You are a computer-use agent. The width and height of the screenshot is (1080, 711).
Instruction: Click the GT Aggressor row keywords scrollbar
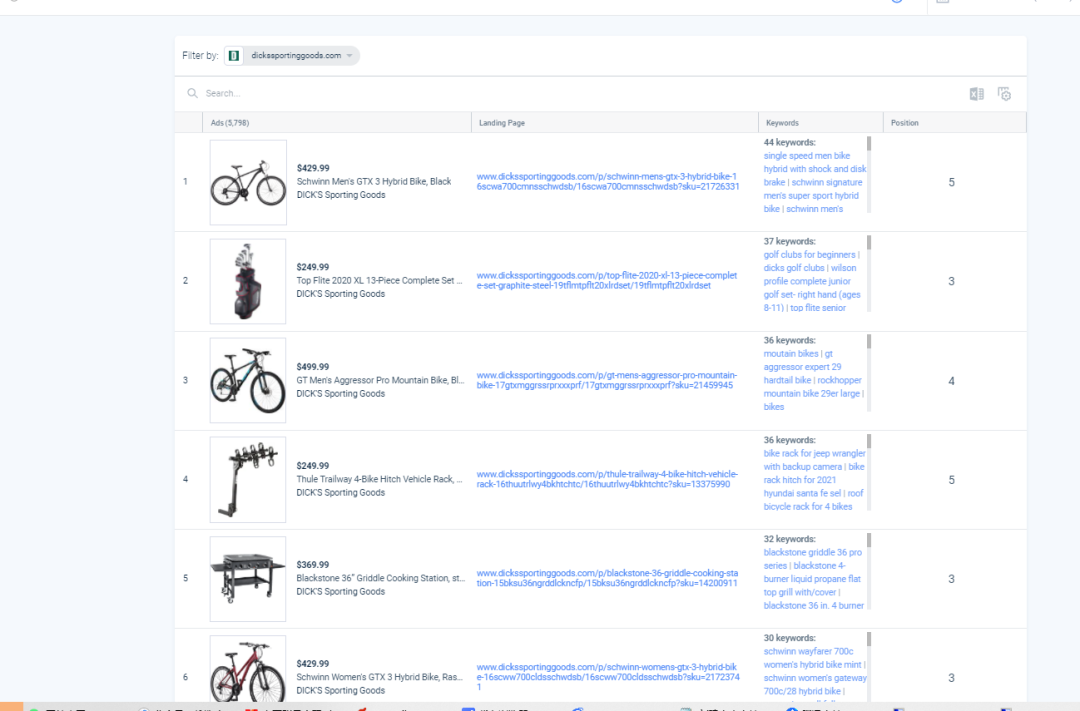(x=869, y=343)
